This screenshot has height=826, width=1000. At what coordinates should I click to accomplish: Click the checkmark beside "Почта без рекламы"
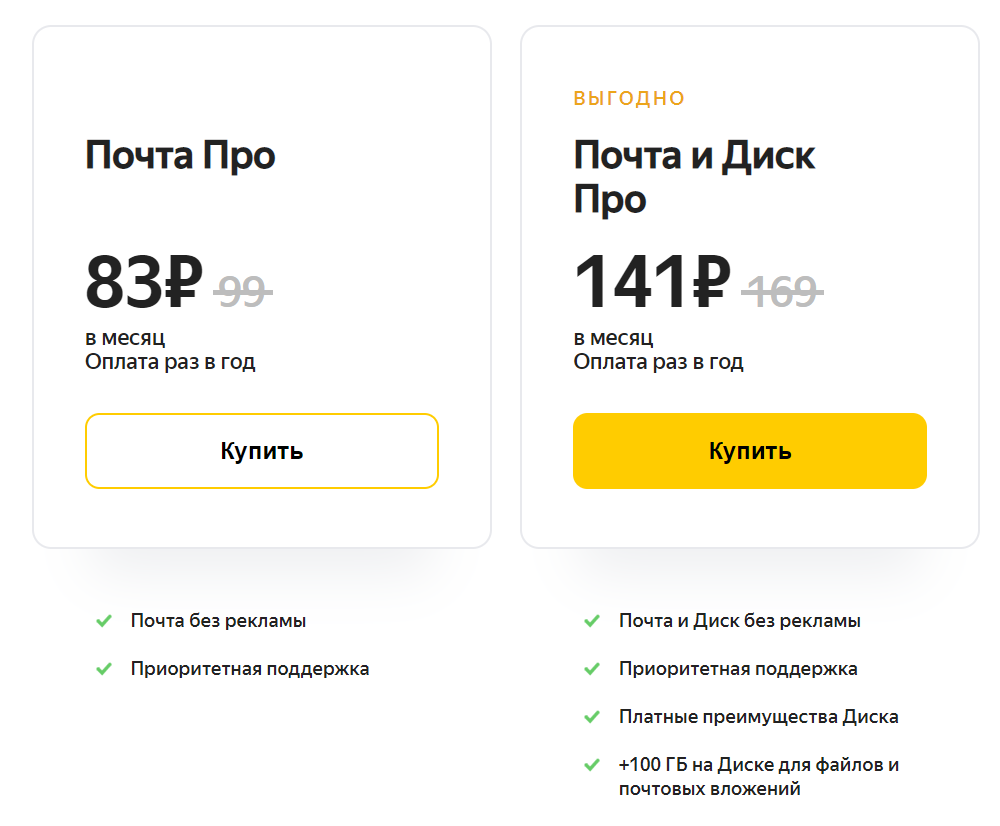104,620
